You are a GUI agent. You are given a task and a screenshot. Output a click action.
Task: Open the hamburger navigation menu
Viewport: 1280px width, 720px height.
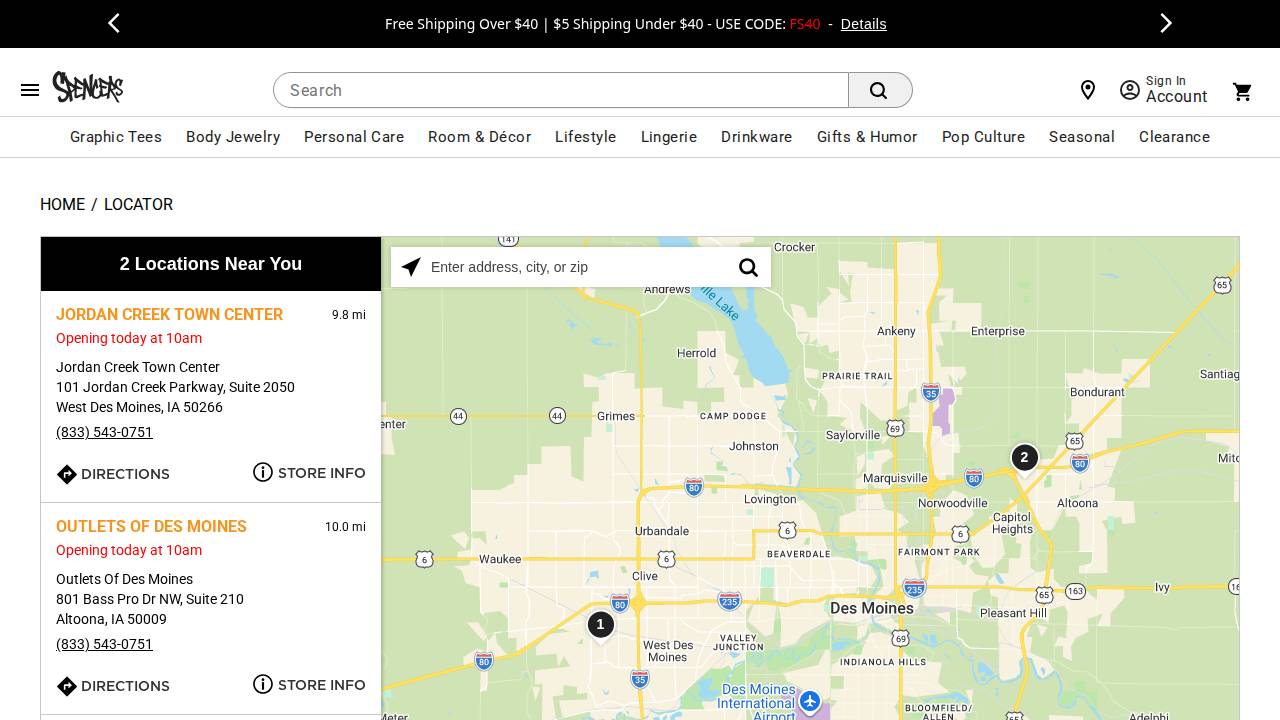tap(30, 90)
